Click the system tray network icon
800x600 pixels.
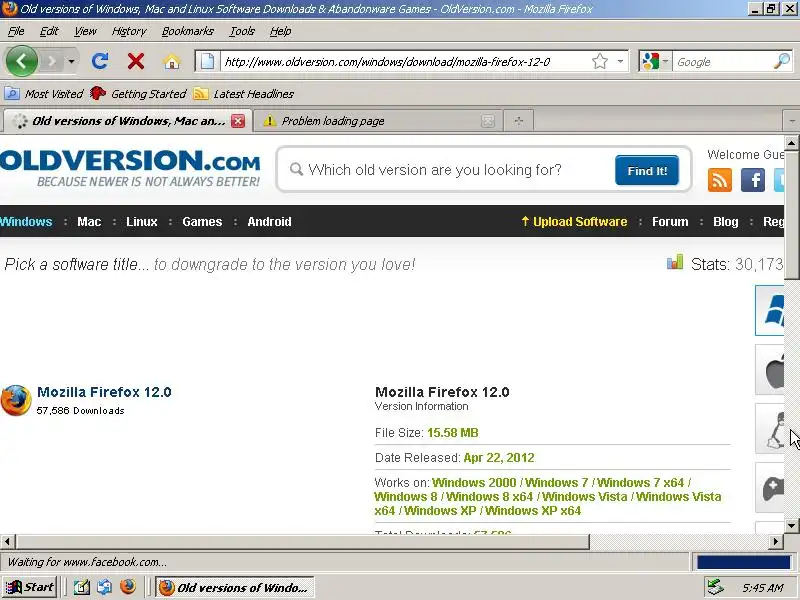pyautogui.click(x=715, y=587)
